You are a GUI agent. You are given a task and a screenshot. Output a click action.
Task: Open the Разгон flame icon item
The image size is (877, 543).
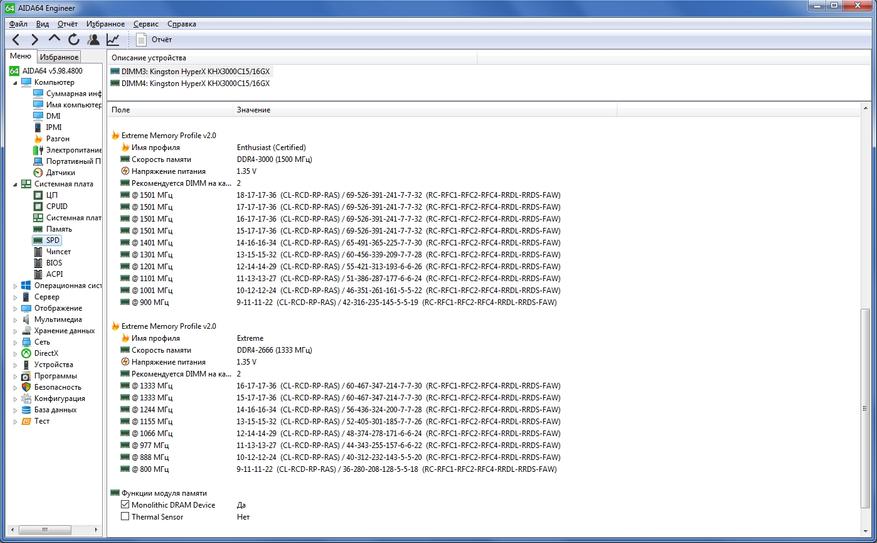pos(38,139)
